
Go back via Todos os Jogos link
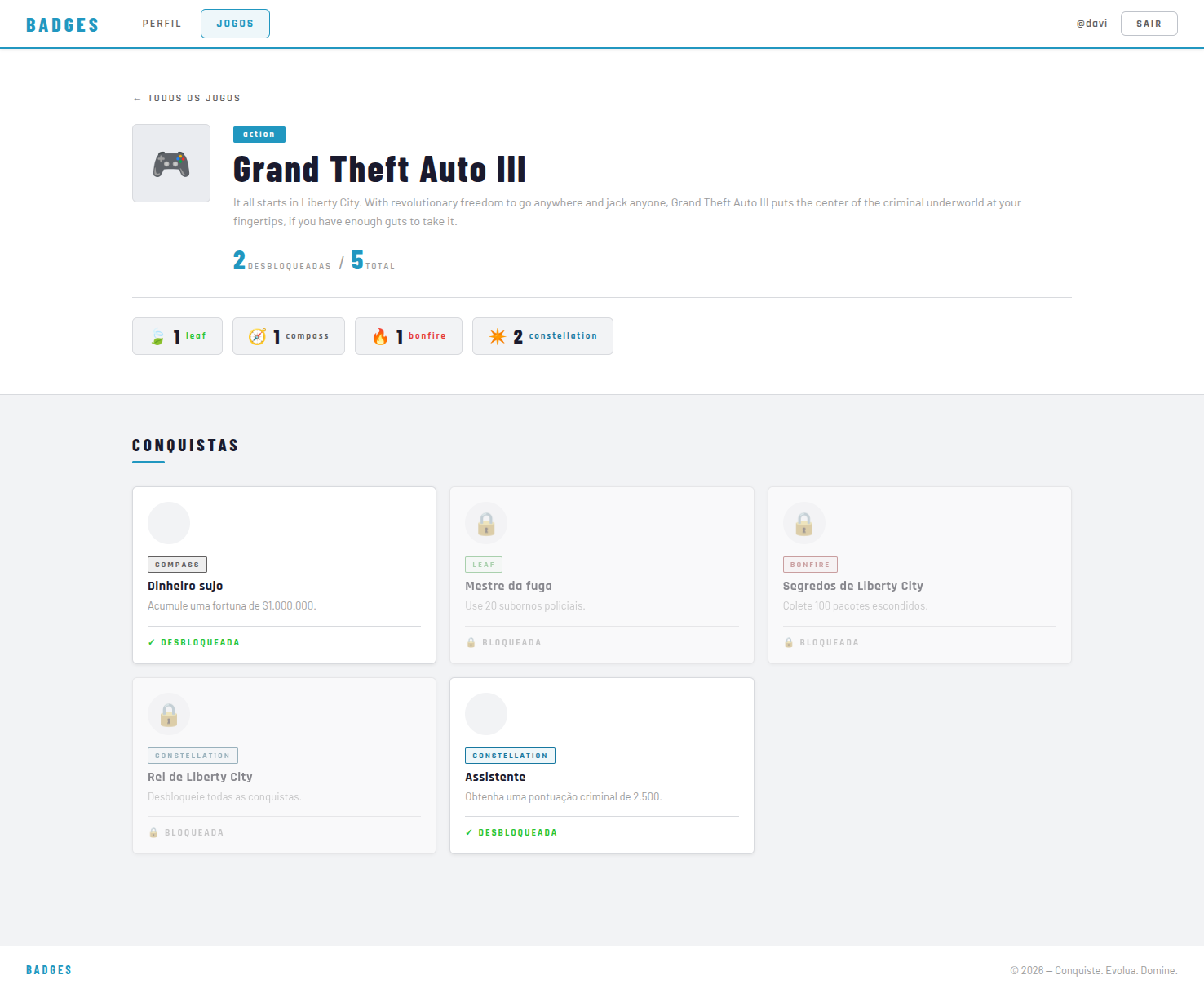(187, 98)
